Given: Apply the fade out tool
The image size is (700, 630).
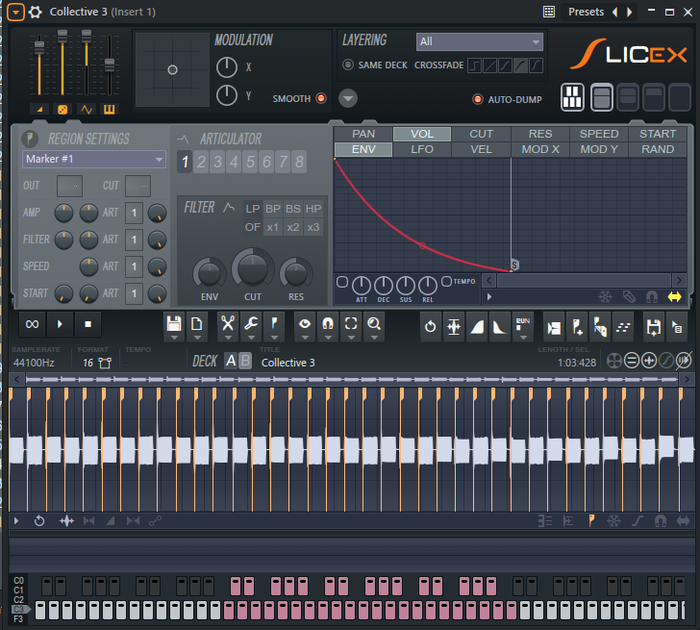Looking at the screenshot, I should click(x=500, y=326).
